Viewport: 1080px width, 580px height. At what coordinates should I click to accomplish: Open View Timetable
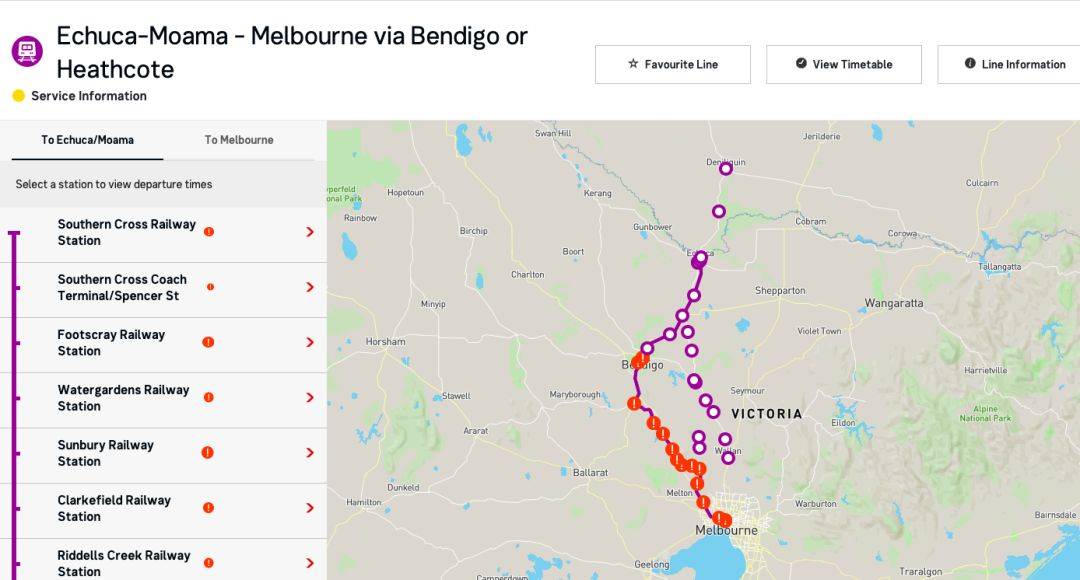pos(844,65)
